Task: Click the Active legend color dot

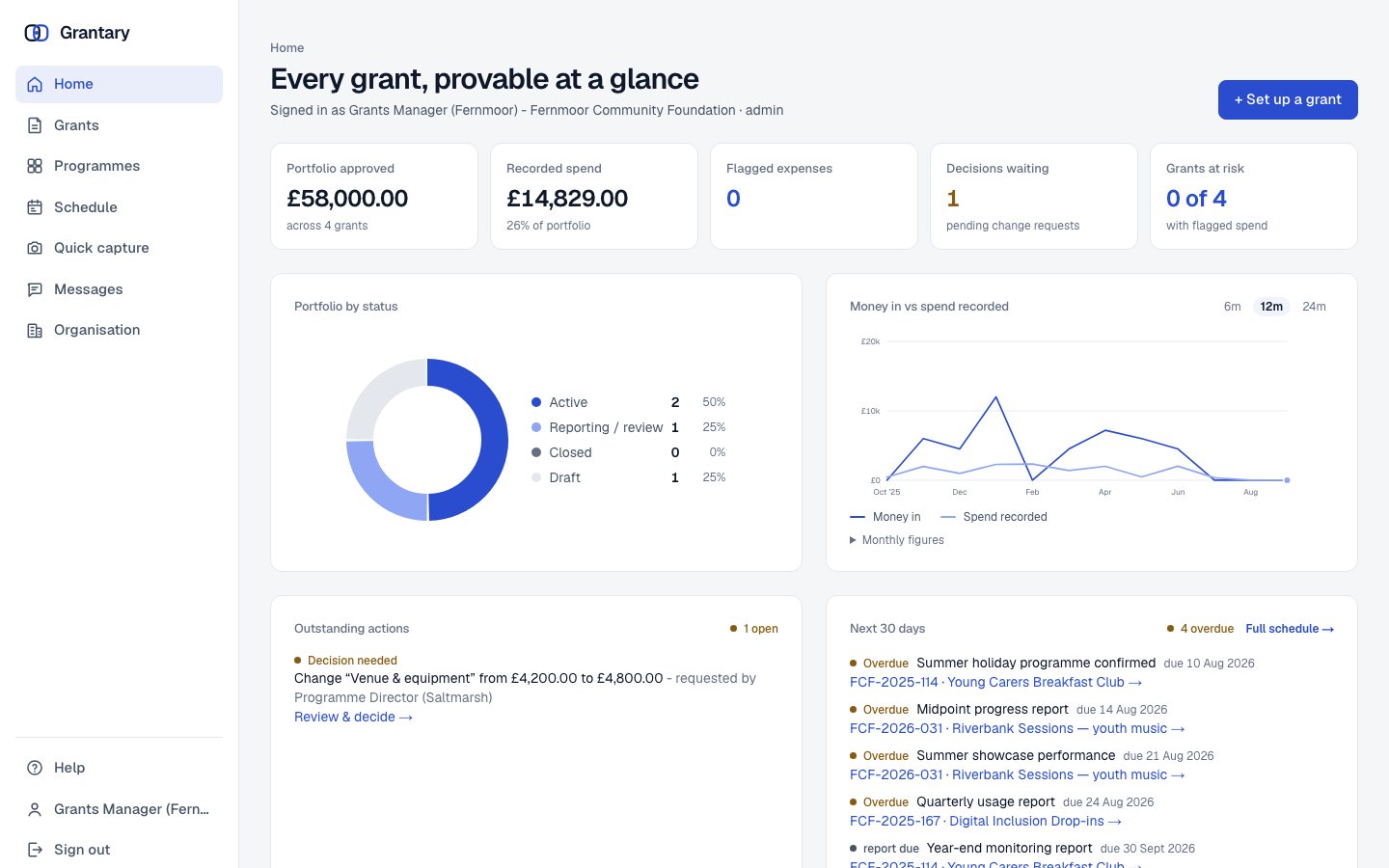Action: click(x=536, y=402)
